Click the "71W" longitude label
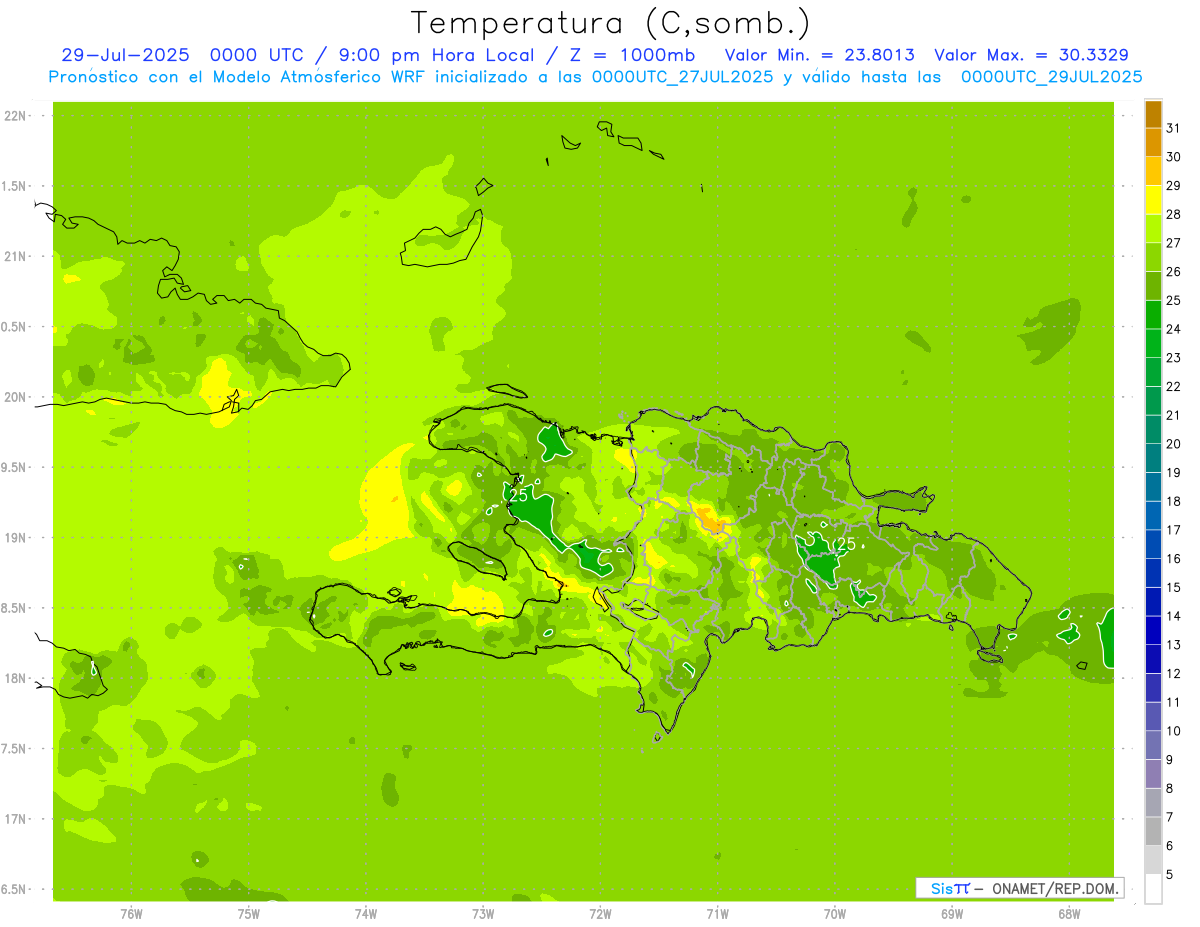This screenshot has width=1200, height=927. coord(717,913)
